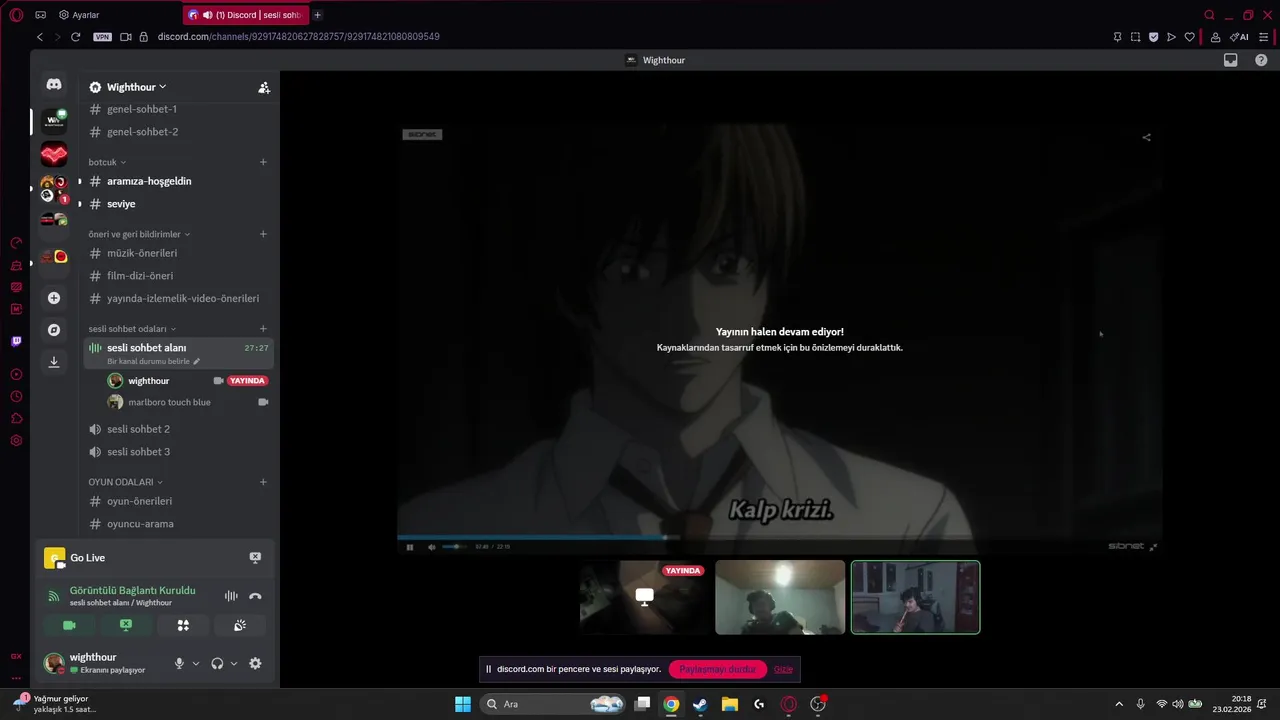
Task: Click the Opera VPN badge
Action: coord(102,37)
